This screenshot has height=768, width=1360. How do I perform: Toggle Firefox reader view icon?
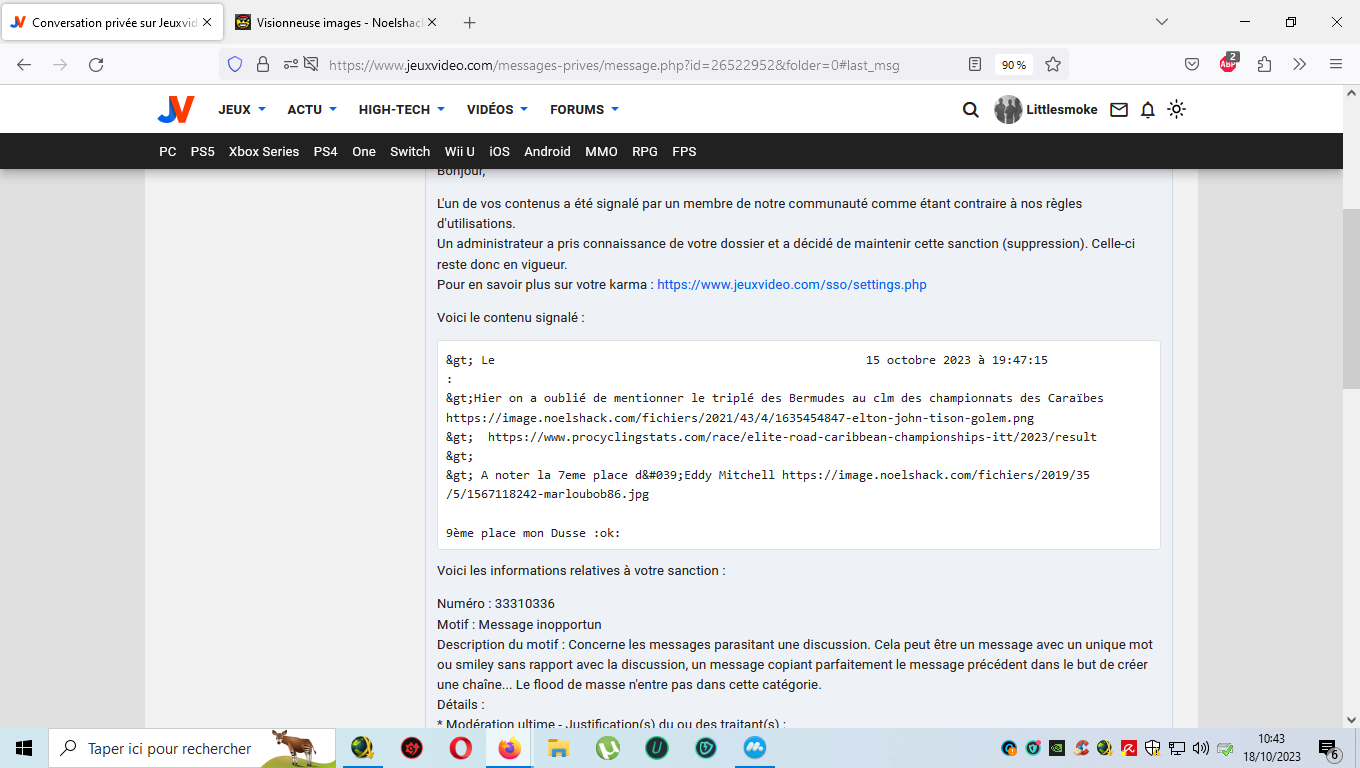[975, 65]
